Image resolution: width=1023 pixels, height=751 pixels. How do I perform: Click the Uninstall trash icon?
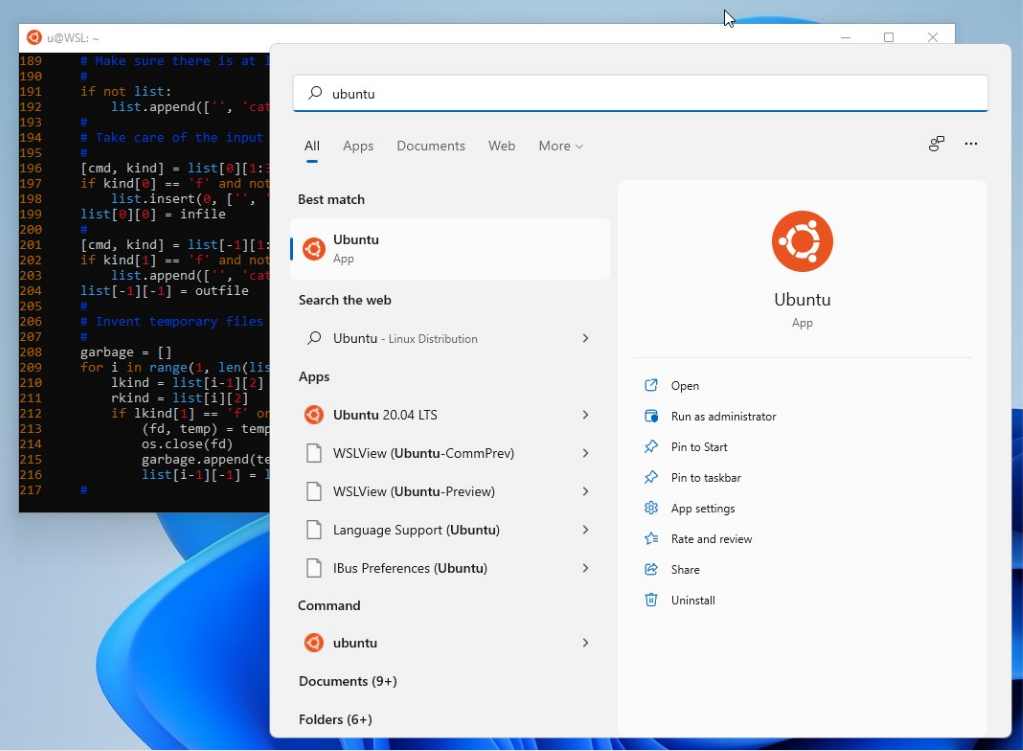(x=651, y=600)
